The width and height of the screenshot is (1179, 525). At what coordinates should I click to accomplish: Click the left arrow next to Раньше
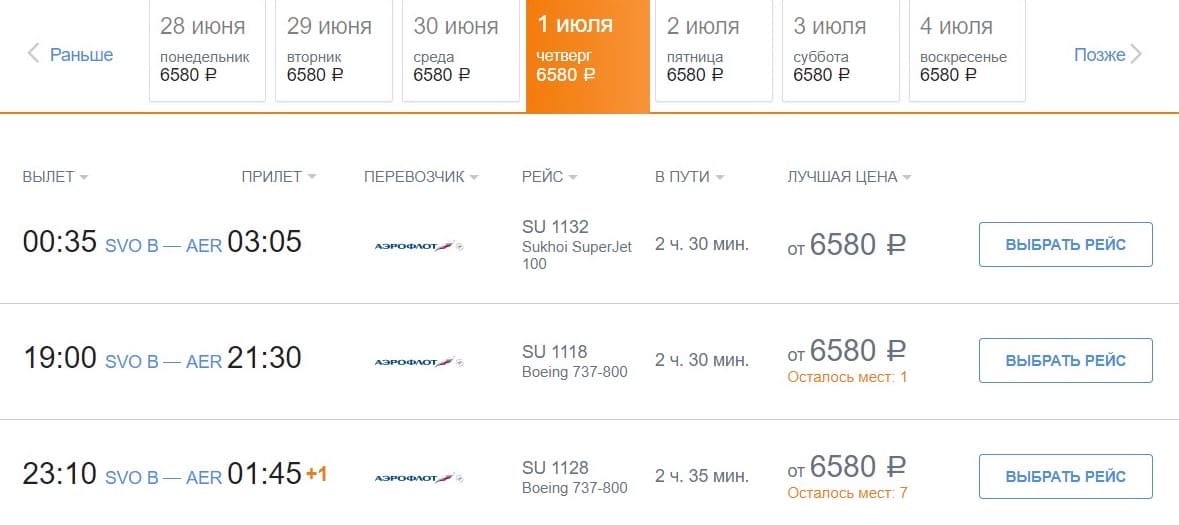click(33, 54)
